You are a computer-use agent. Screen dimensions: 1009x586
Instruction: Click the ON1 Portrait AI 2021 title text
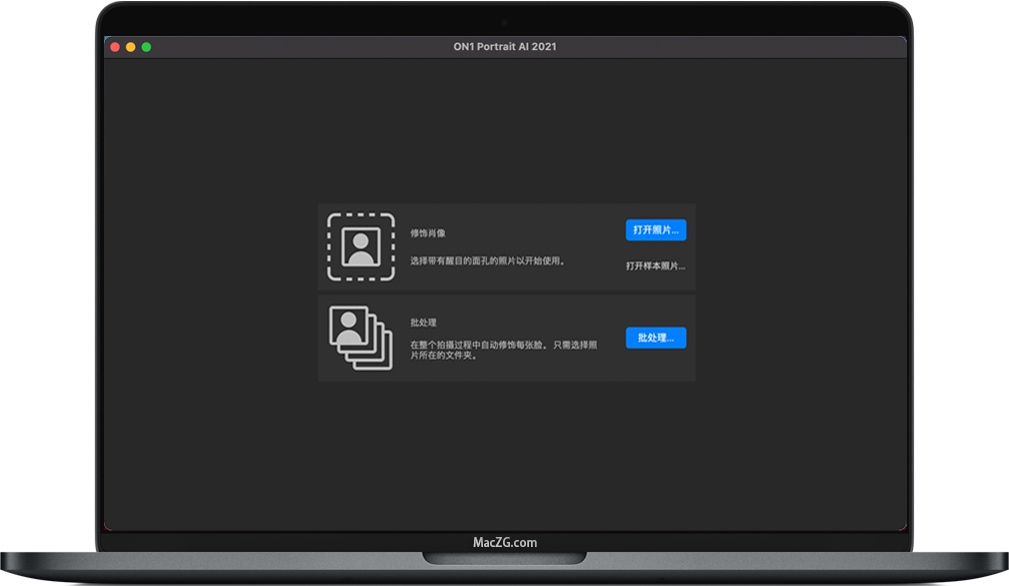[505, 47]
